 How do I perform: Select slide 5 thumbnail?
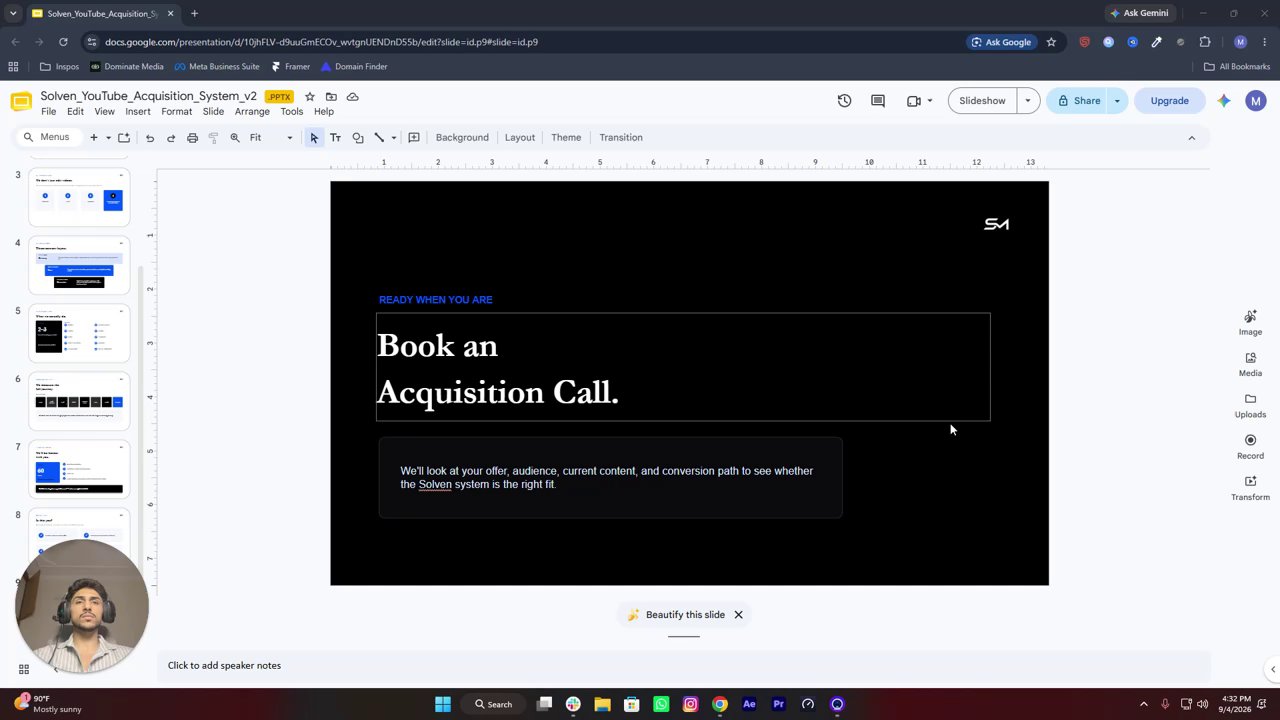79,333
